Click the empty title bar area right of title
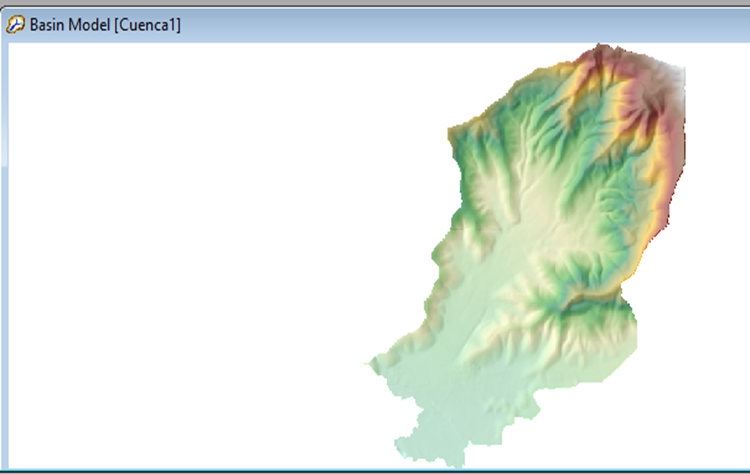750x474 pixels. 450,25
